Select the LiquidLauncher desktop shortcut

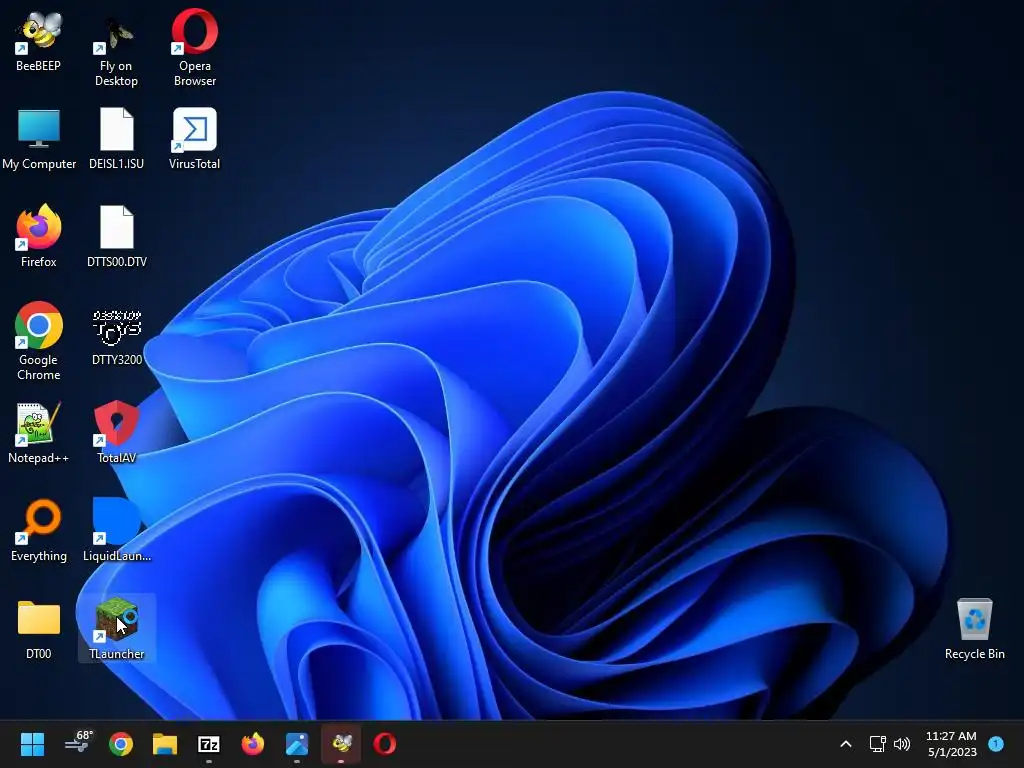pyautogui.click(x=116, y=531)
